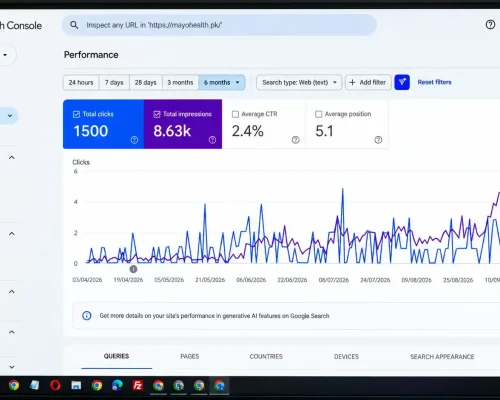Switch to the Countries tab
Viewport: 500px width, 400px height.
(266, 357)
